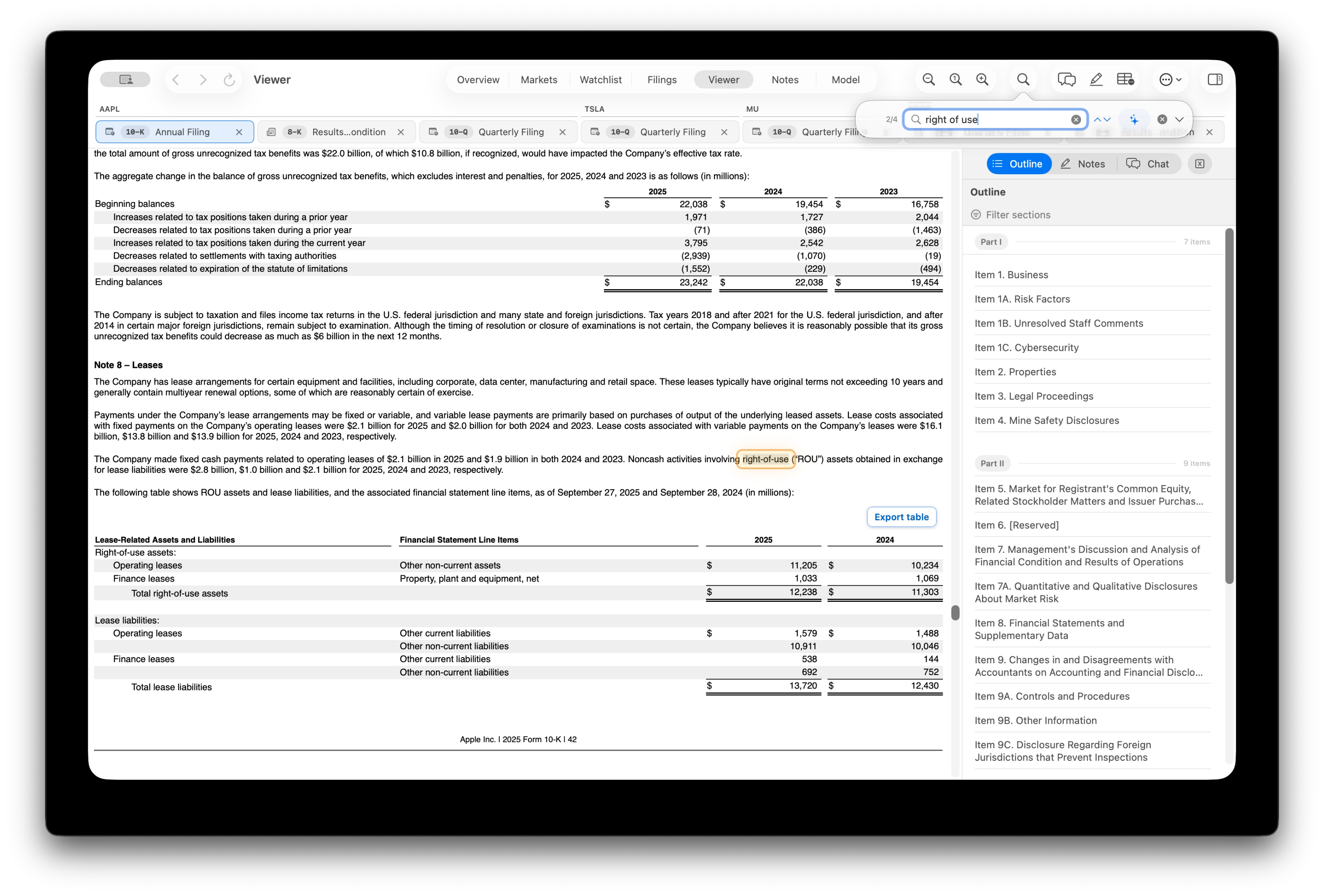Open the chat bubbles toolbar icon
The image size is (1324, 896).
[x=1067, y=80]
